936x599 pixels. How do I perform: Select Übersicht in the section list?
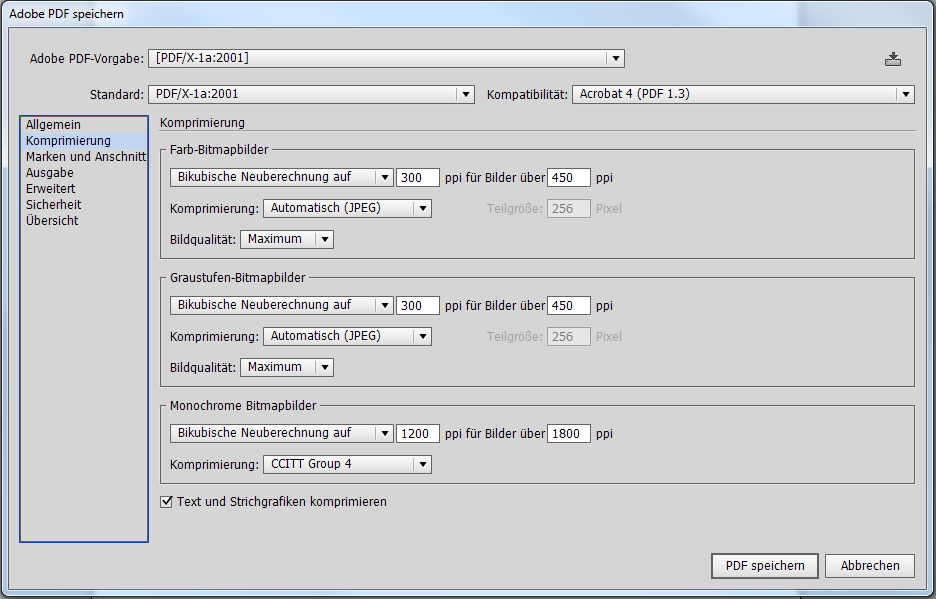(84, 220)
